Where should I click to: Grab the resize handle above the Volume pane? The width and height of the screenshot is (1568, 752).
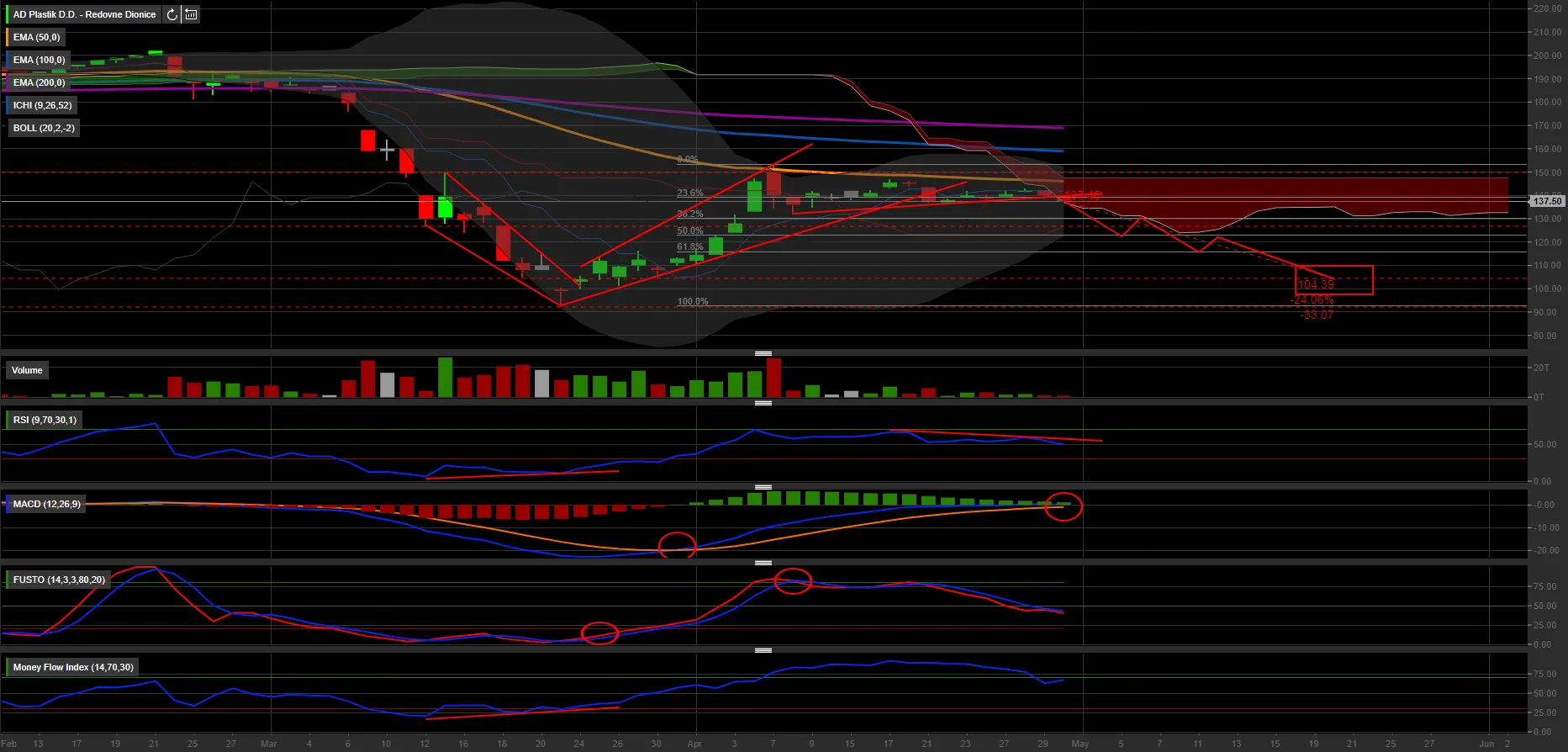763,353
